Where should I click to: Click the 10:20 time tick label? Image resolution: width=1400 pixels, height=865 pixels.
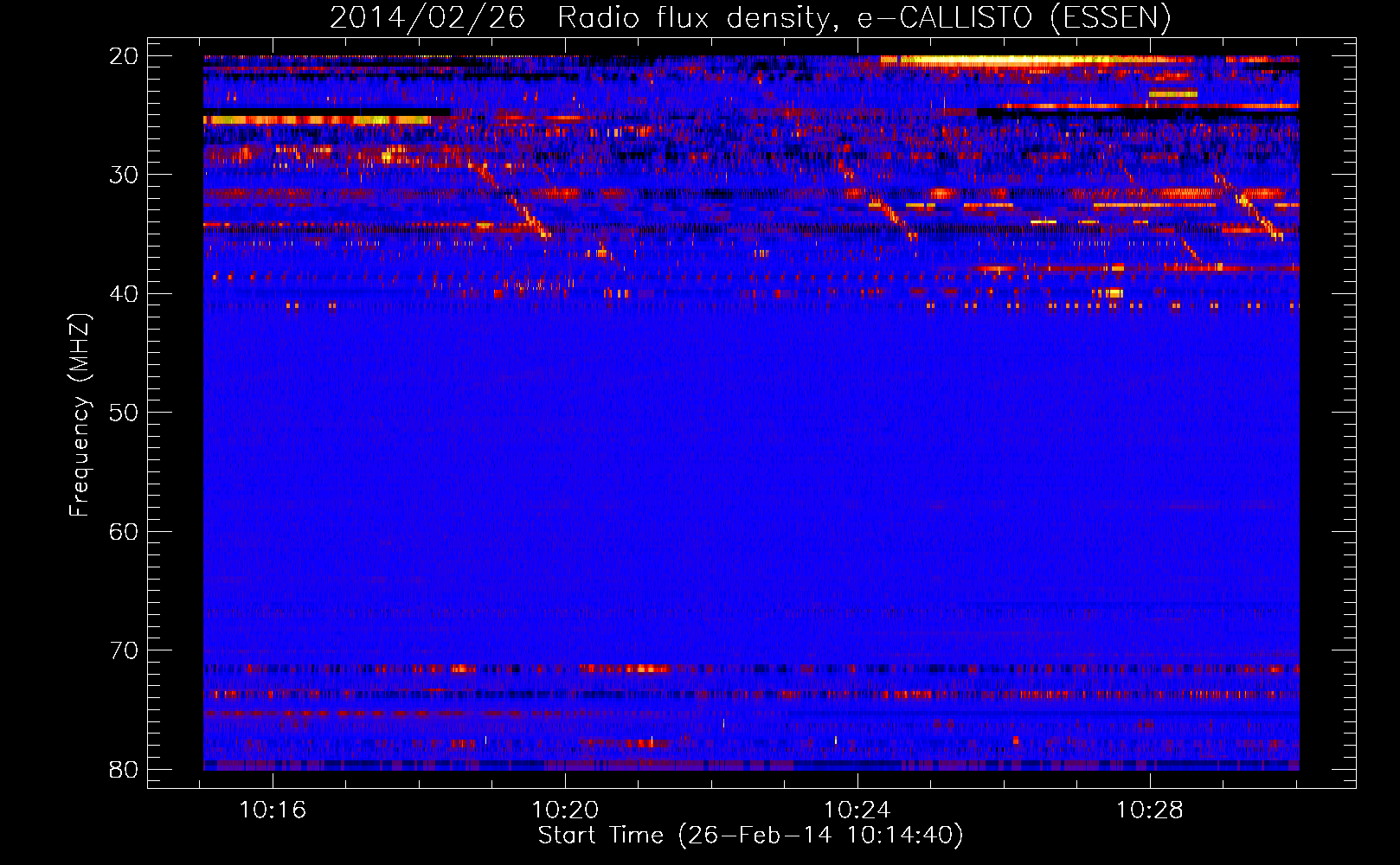(565, 811)
